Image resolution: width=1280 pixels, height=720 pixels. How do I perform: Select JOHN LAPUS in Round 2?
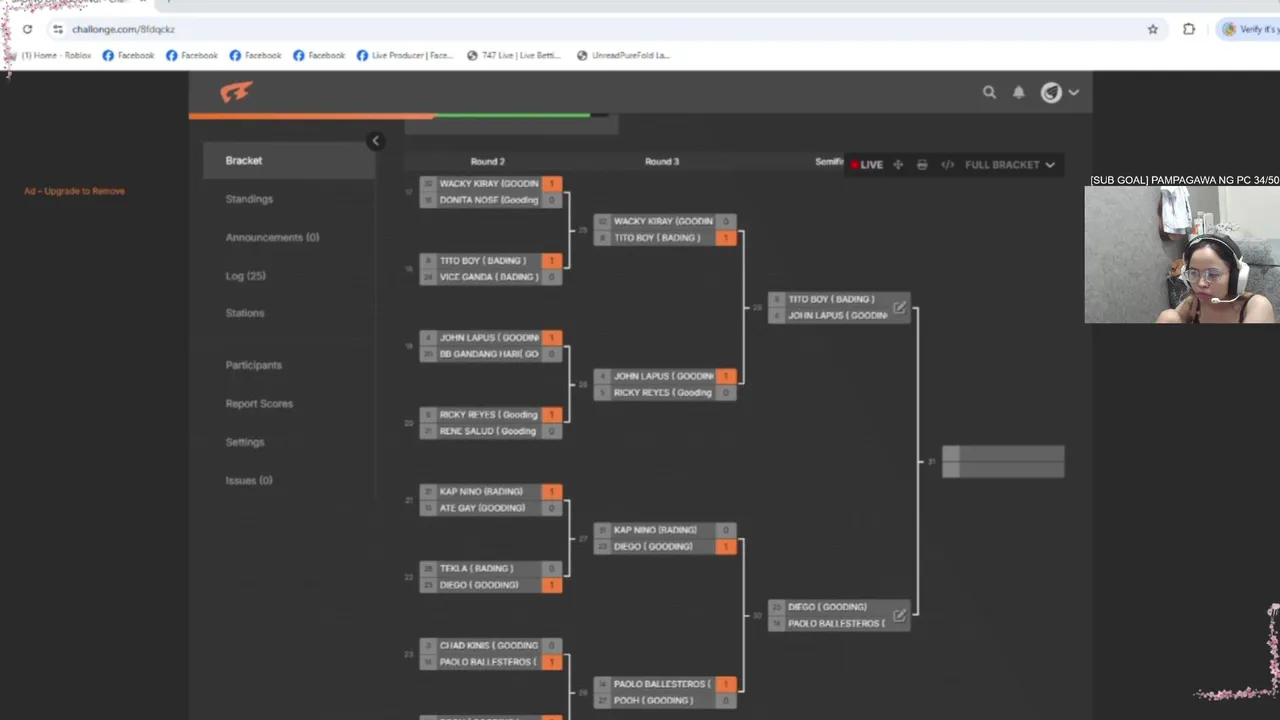pyautogui.click(x=490, y=337)
